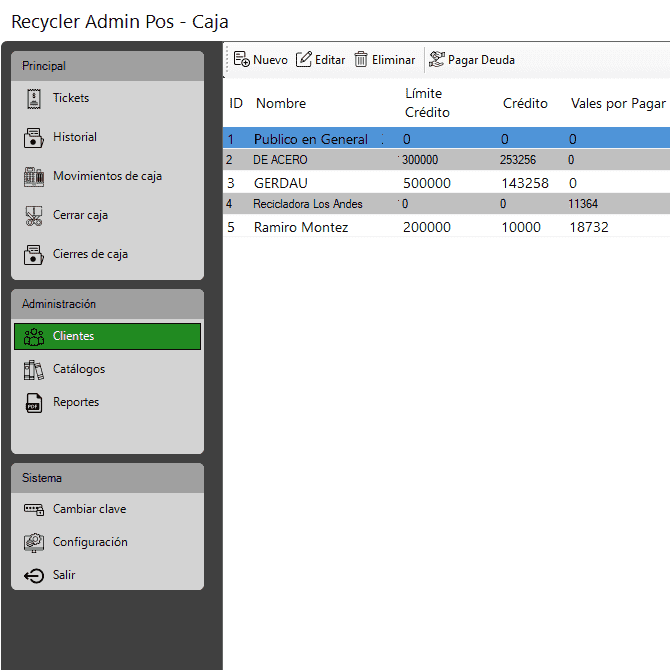Click the Límite Crédito column header

[427, 103]
